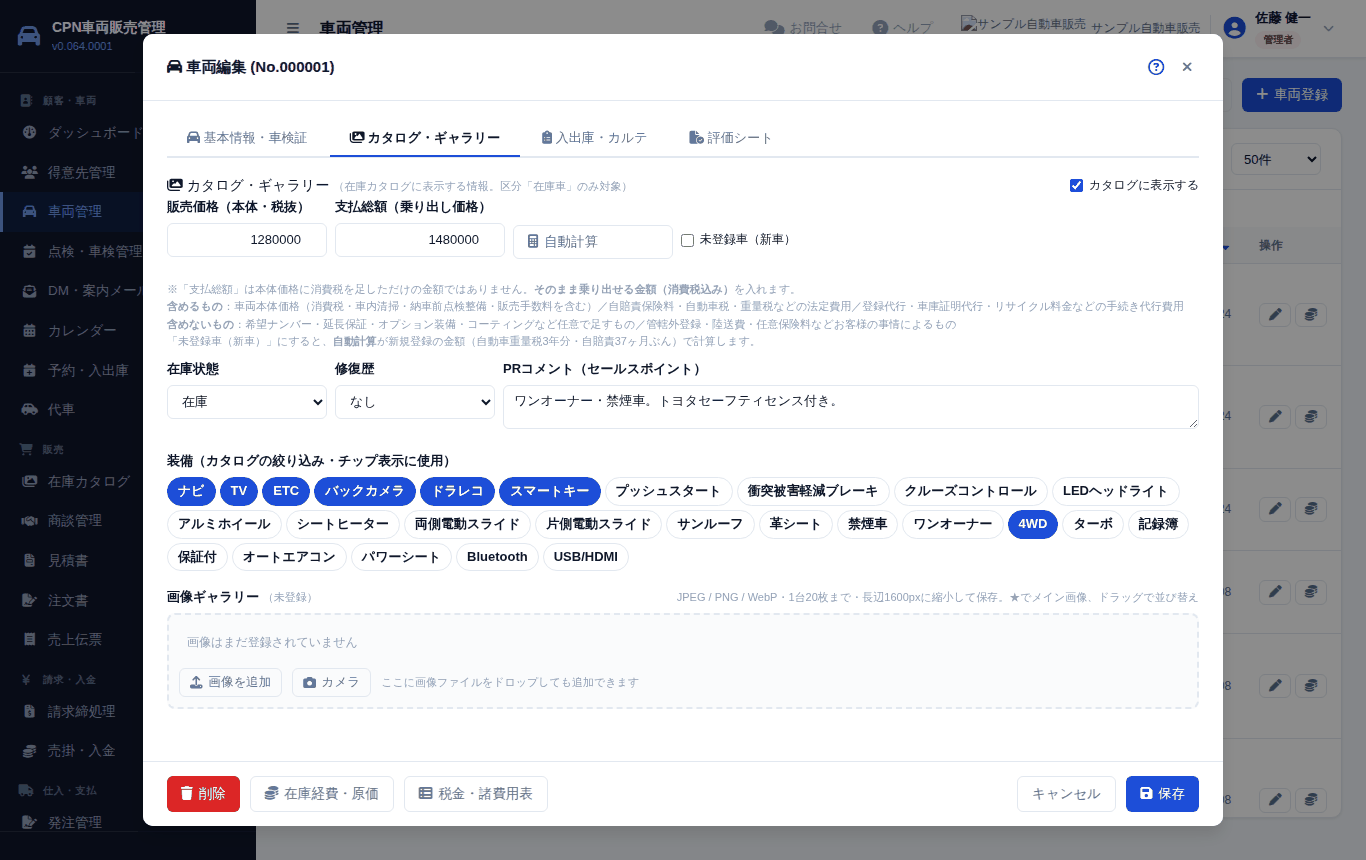
Task: Click the red 削除 button
Action: coord(203,794)
